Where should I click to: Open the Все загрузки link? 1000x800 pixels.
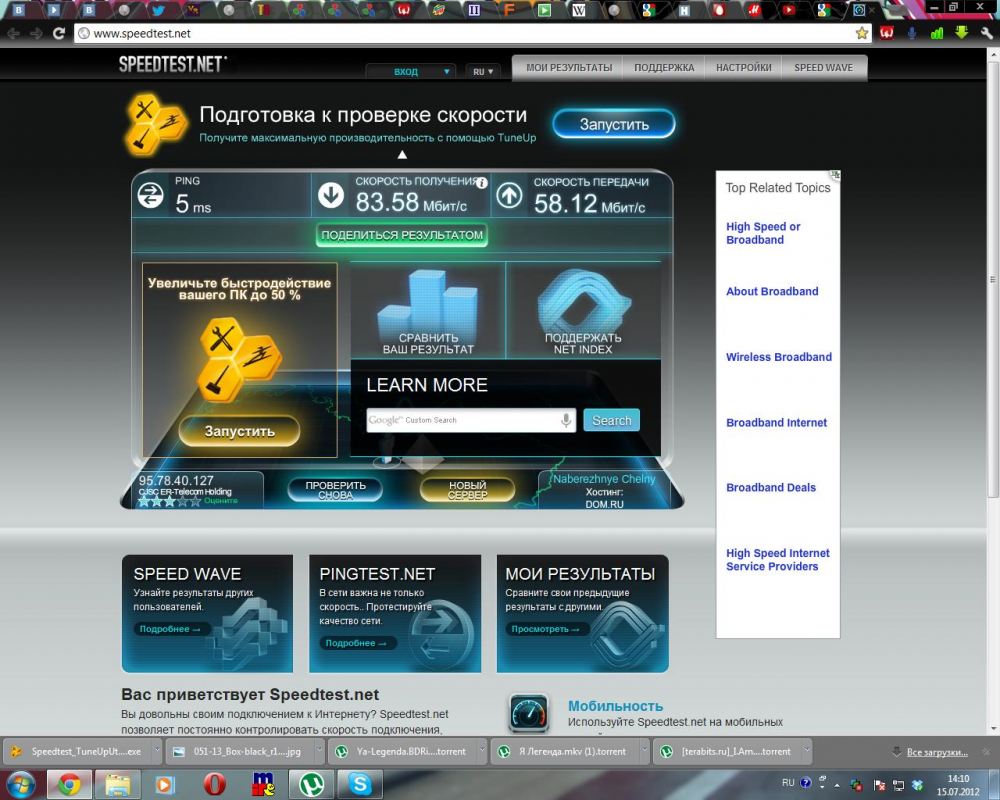(x=937, y=752)
